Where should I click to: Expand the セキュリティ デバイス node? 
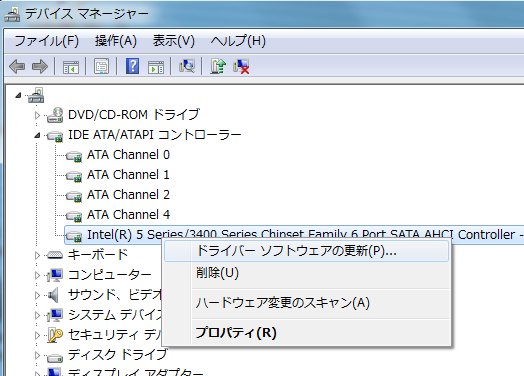[37, 335]
